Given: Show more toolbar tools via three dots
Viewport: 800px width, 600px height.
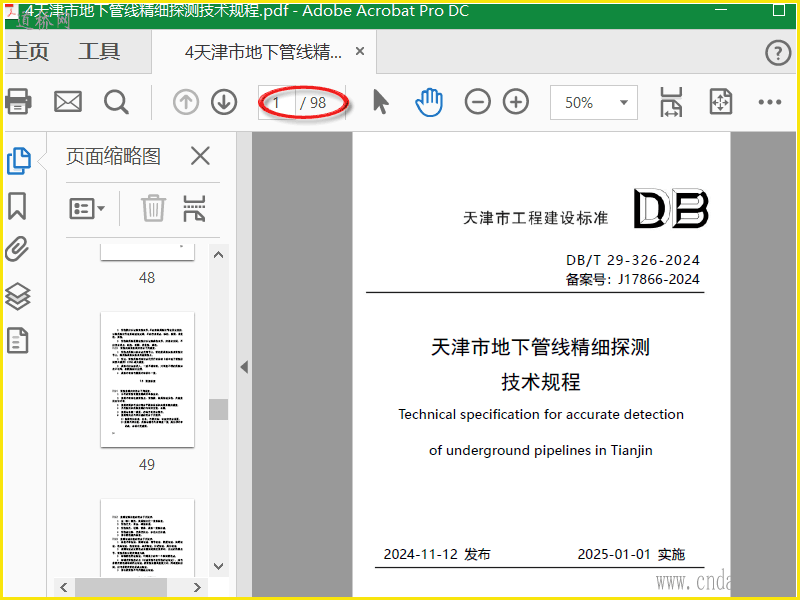Looking at the screenshot, I should point(770,102).
